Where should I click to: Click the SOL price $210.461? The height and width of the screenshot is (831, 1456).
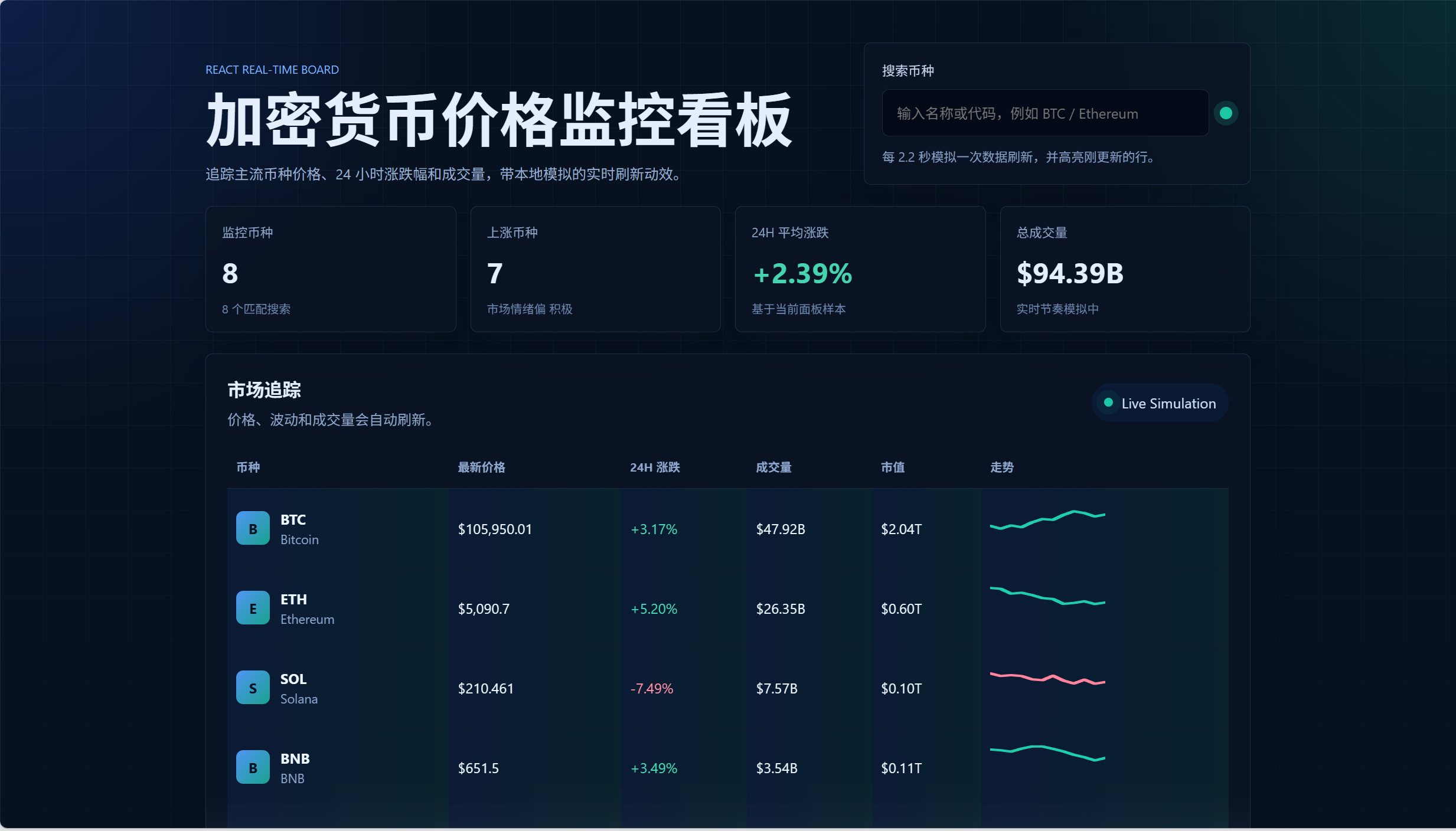click(486, 688)
